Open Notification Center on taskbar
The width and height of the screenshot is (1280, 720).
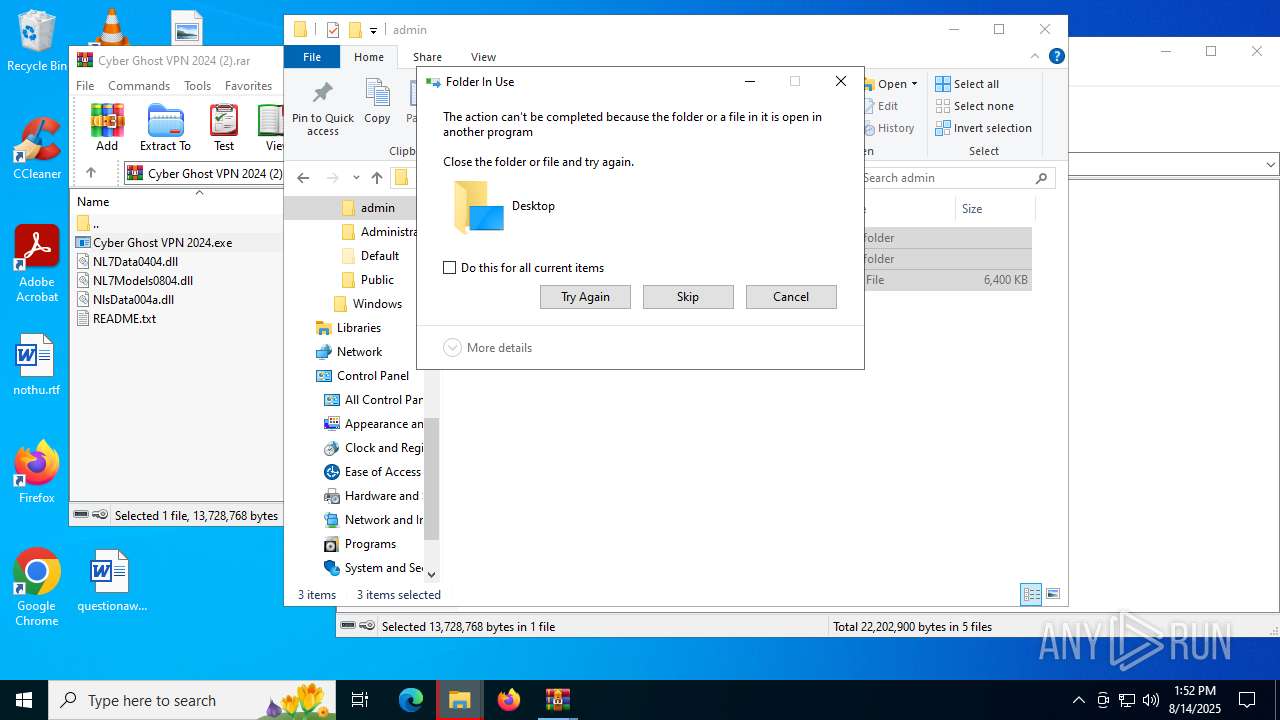pyautogui.click(x=1247, y=700)
